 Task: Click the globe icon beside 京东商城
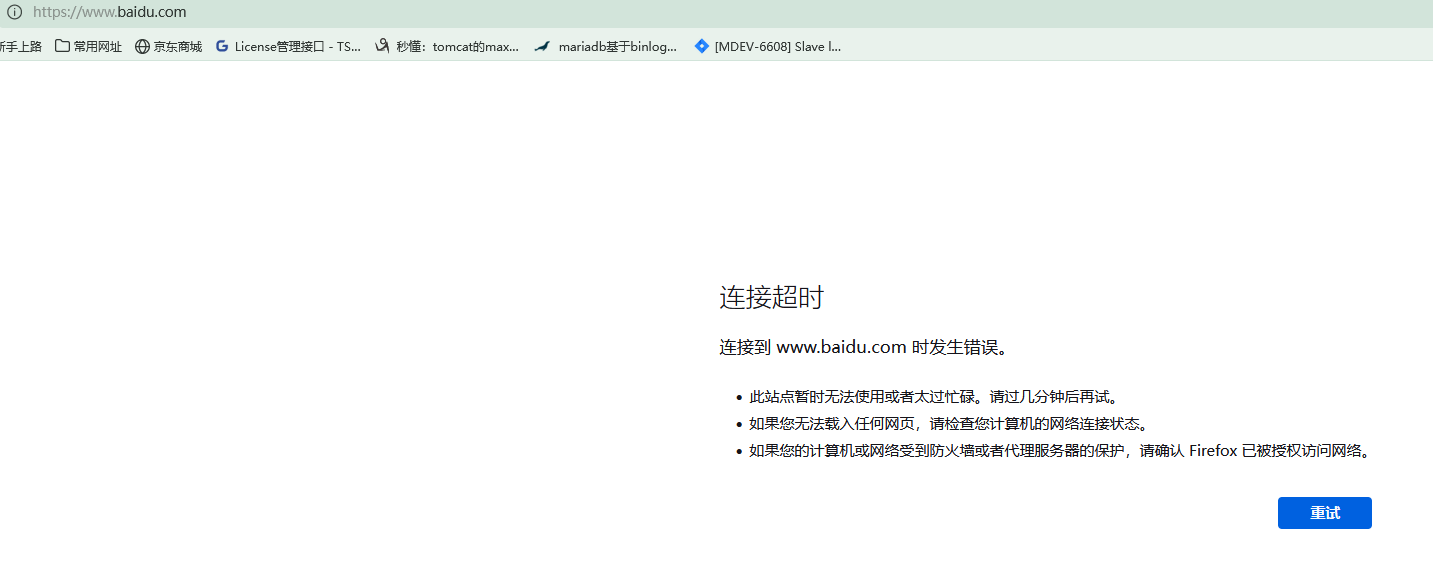[x=142, y=46]
